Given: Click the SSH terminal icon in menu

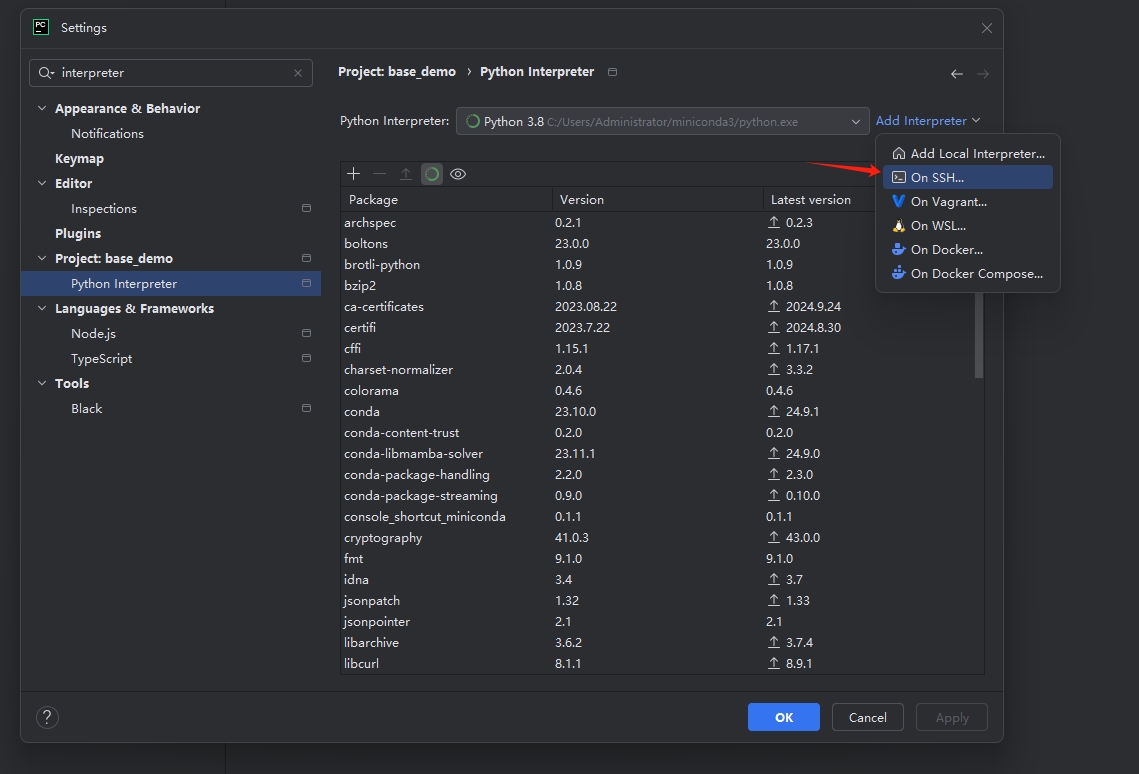Looking at the screenshot, I should coord(899,177).
